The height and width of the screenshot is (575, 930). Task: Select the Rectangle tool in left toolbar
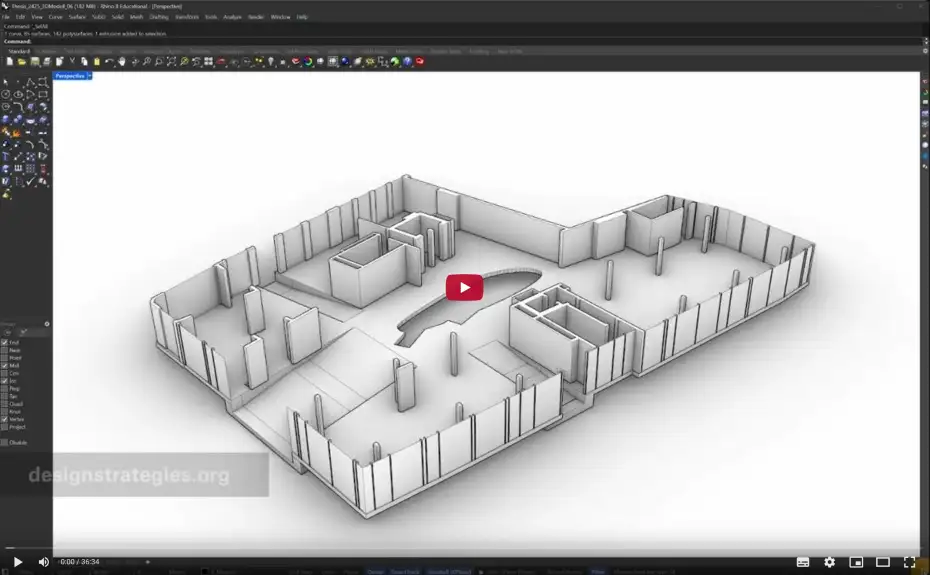coord(43,94)
